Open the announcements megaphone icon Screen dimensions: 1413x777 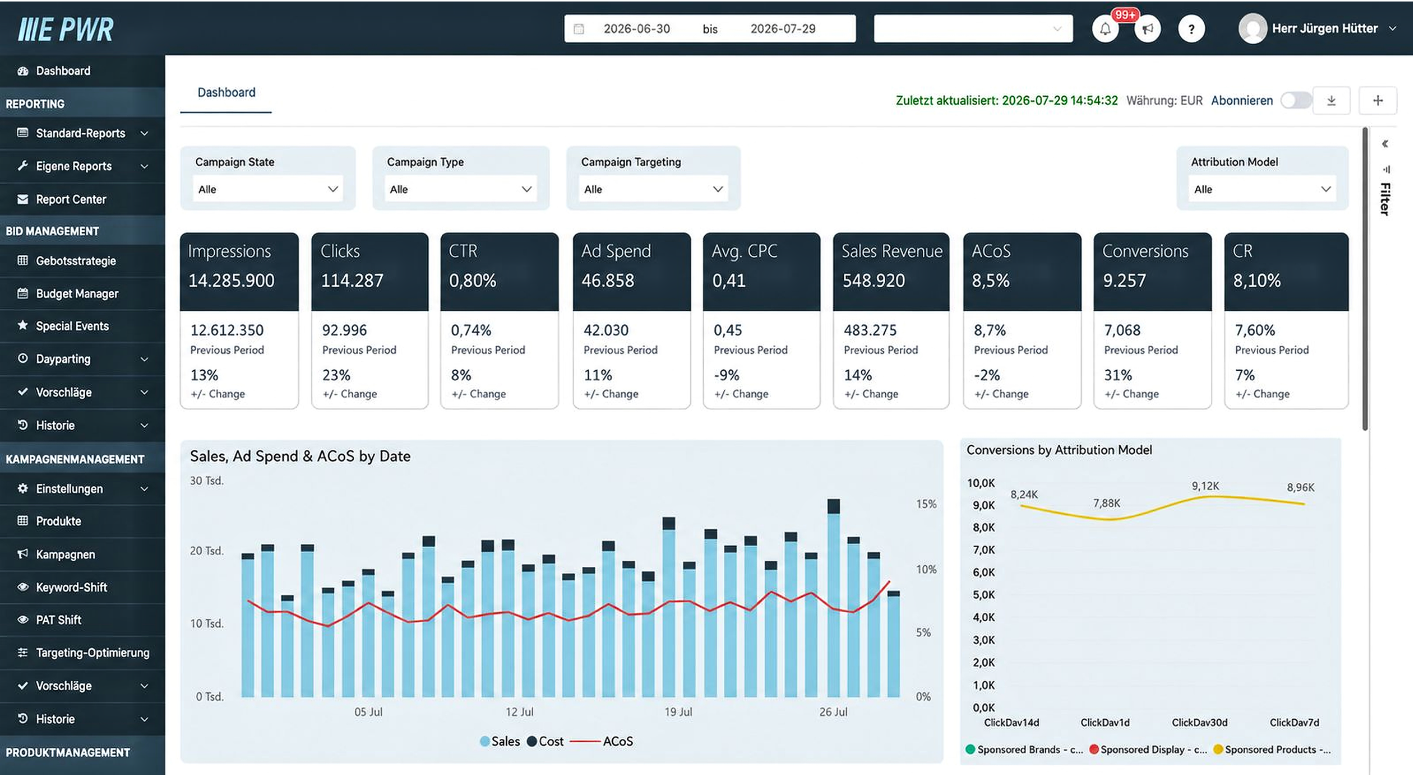[1148, 29]
